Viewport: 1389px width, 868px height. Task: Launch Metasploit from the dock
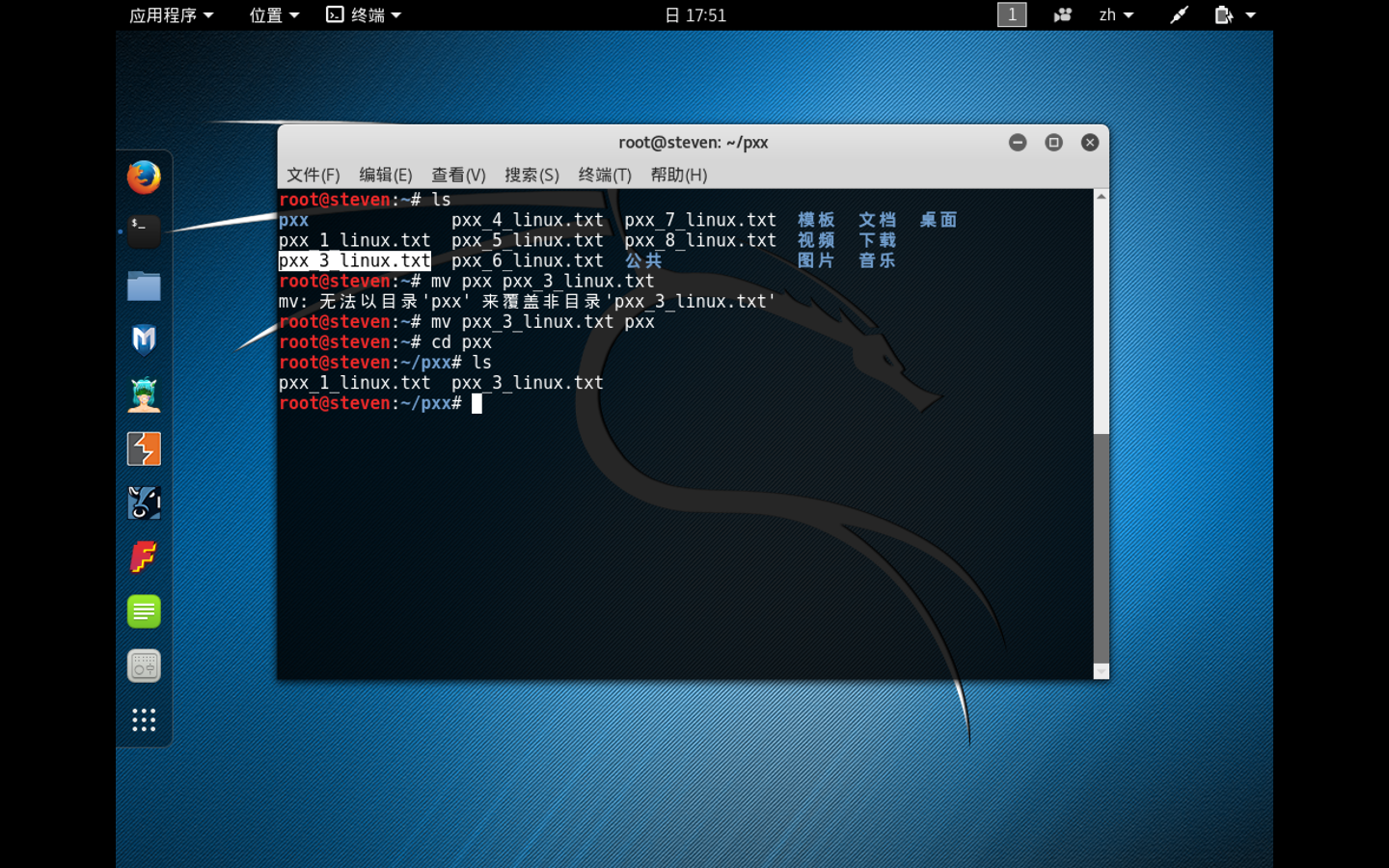click(x=144, y=340)
